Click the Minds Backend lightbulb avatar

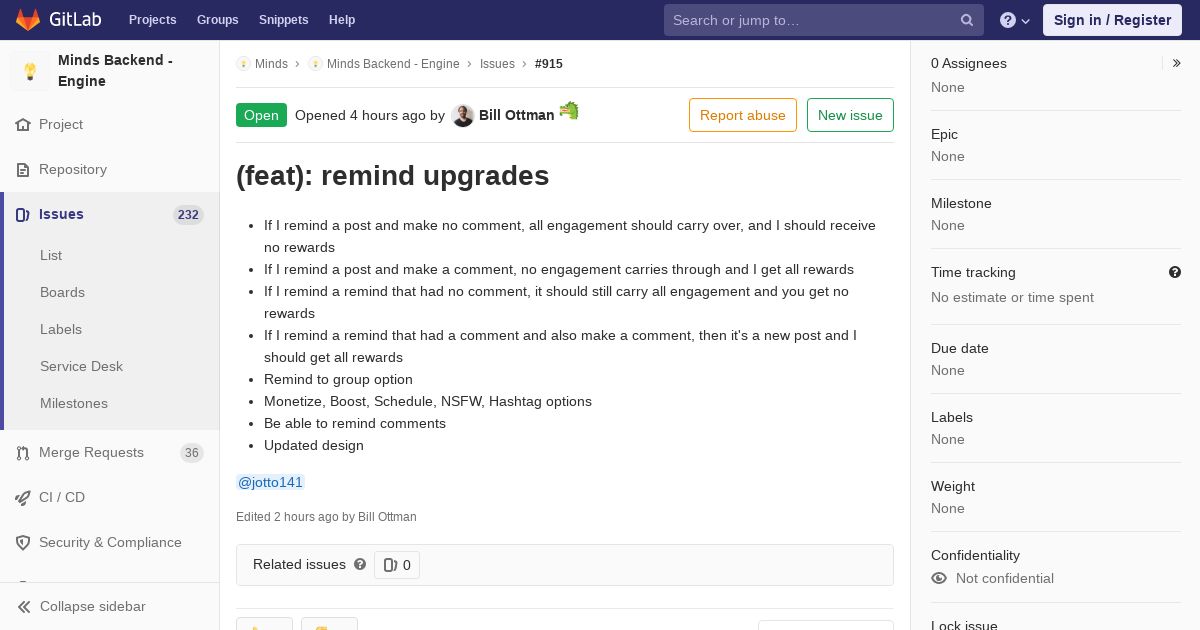[30, 71]
